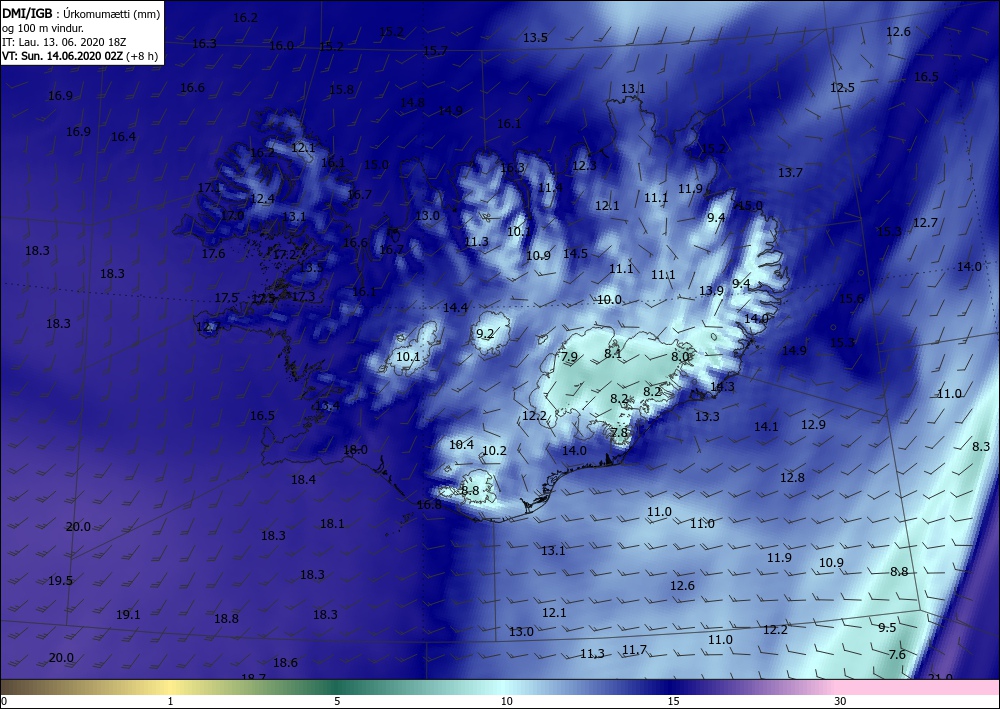This screenshot has width=1000, height=709.
Task: Select the 18.0 value on the coast
Action: point(355,450)
